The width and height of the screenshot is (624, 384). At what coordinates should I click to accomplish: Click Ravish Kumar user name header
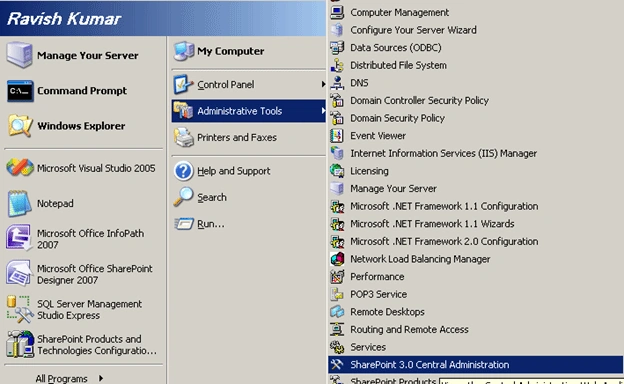(64, 19)
